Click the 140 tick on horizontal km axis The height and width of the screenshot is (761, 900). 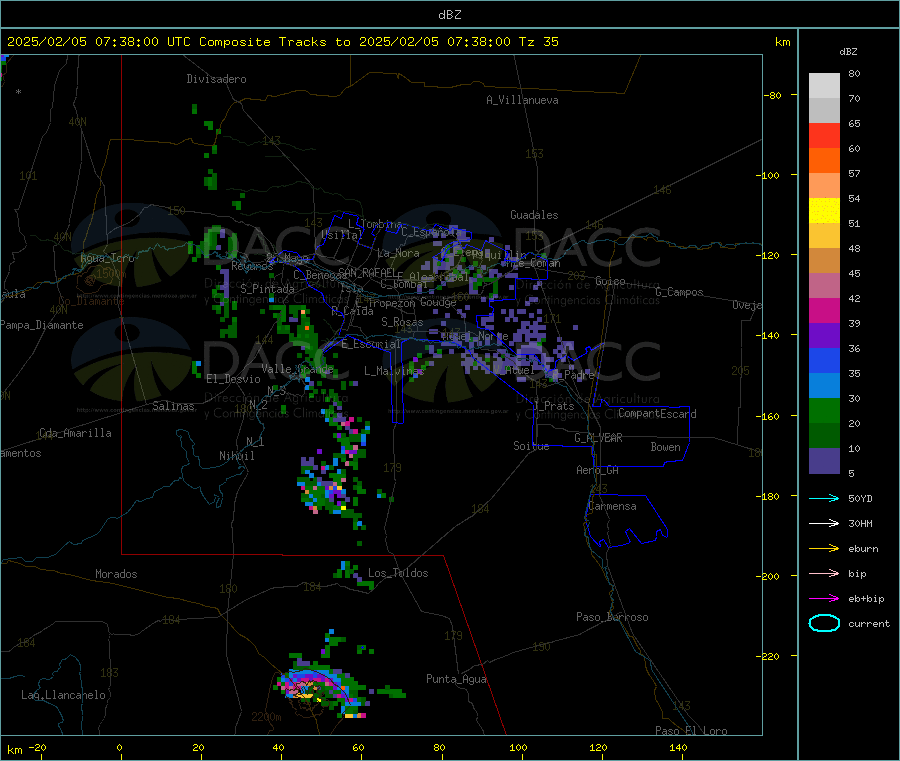678,748
